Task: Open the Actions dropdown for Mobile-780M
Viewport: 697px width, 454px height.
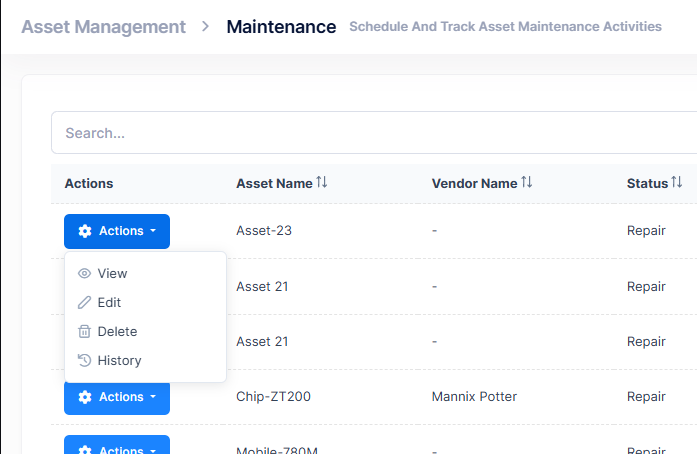Action: tap(117, 445)
